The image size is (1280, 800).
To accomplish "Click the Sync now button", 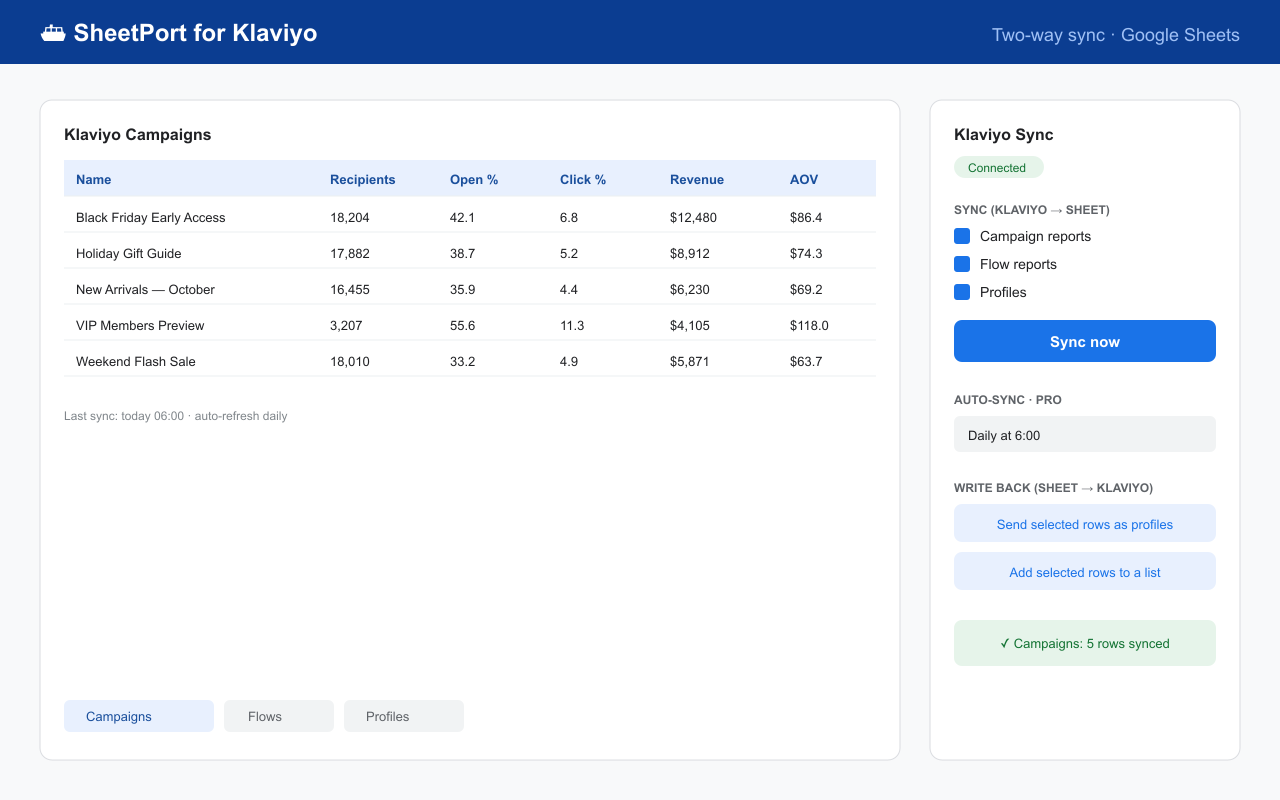I will pos(1085,341).
